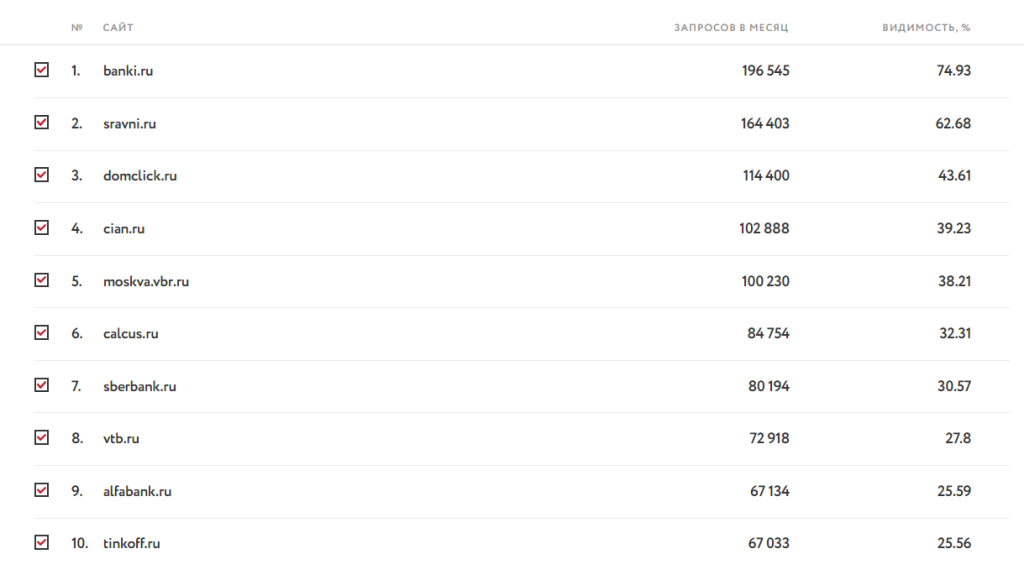Image resolution: width=1024 pixels, height=575 pixels.
Task: Toggle the domclick.ru checkbox
Action: click(x=41, y=174)
